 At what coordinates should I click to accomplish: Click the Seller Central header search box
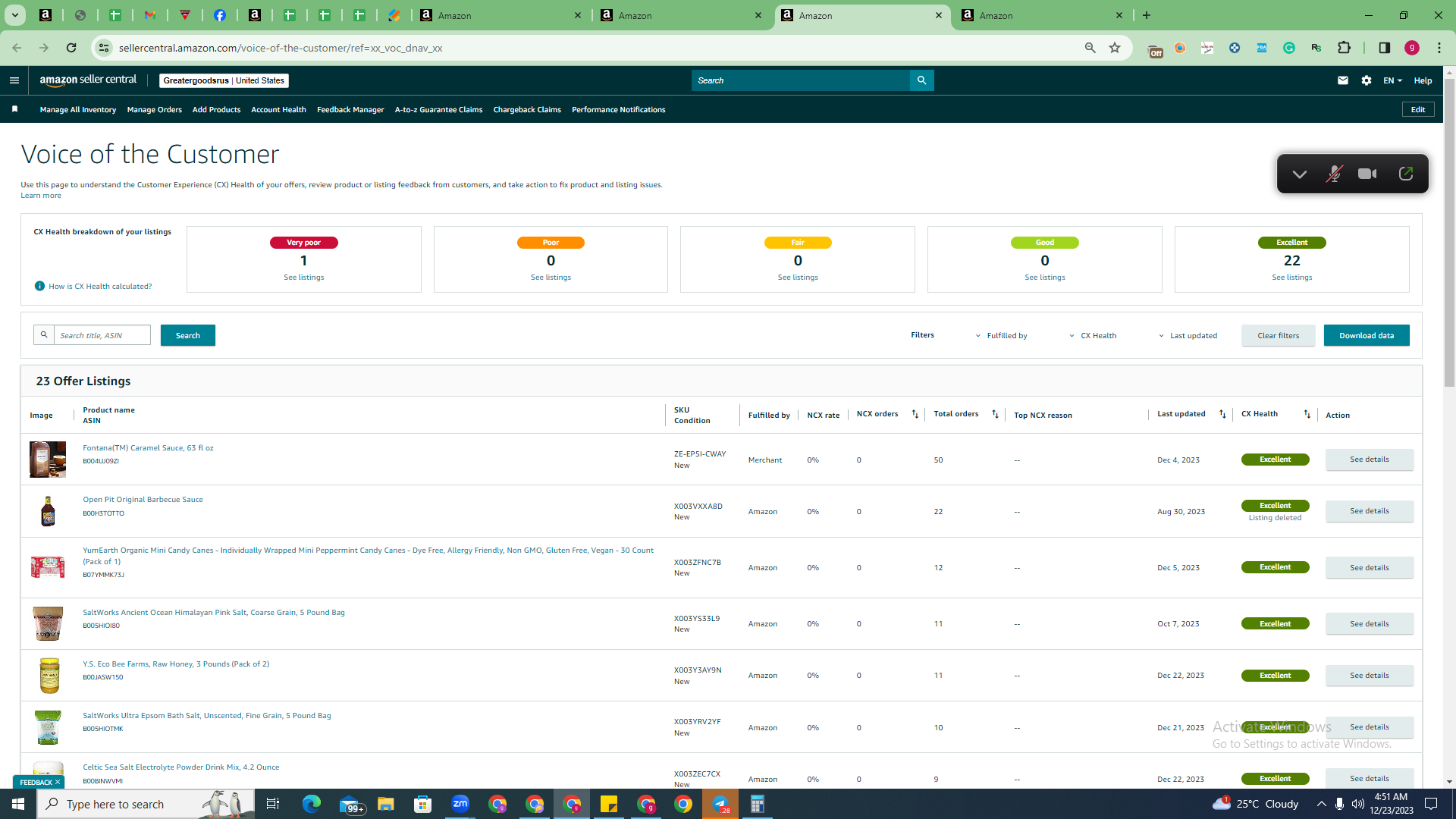click(x=801, y=80)
